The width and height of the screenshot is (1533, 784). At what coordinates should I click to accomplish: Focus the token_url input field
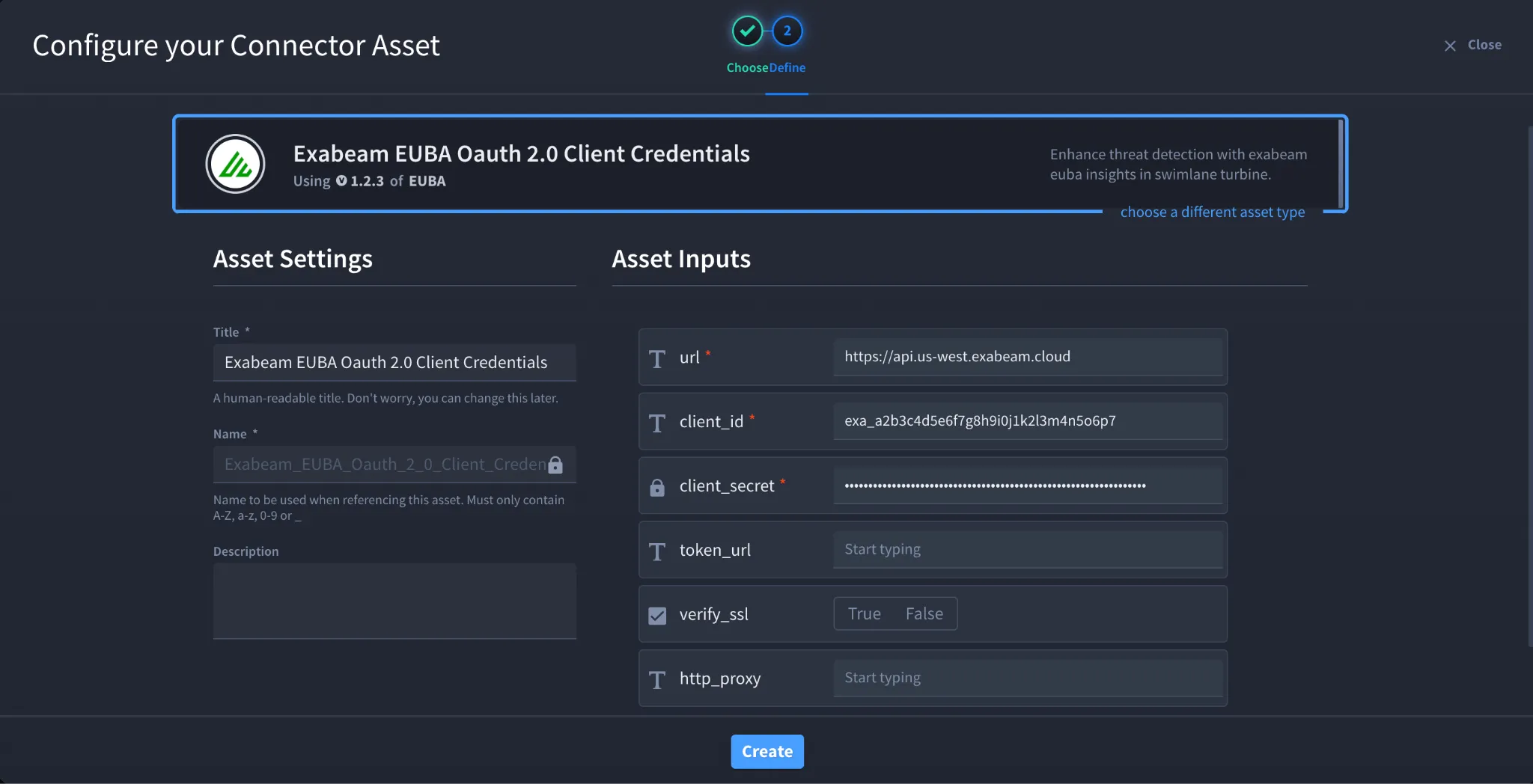pyautogui.click(x=1028, y=550)
